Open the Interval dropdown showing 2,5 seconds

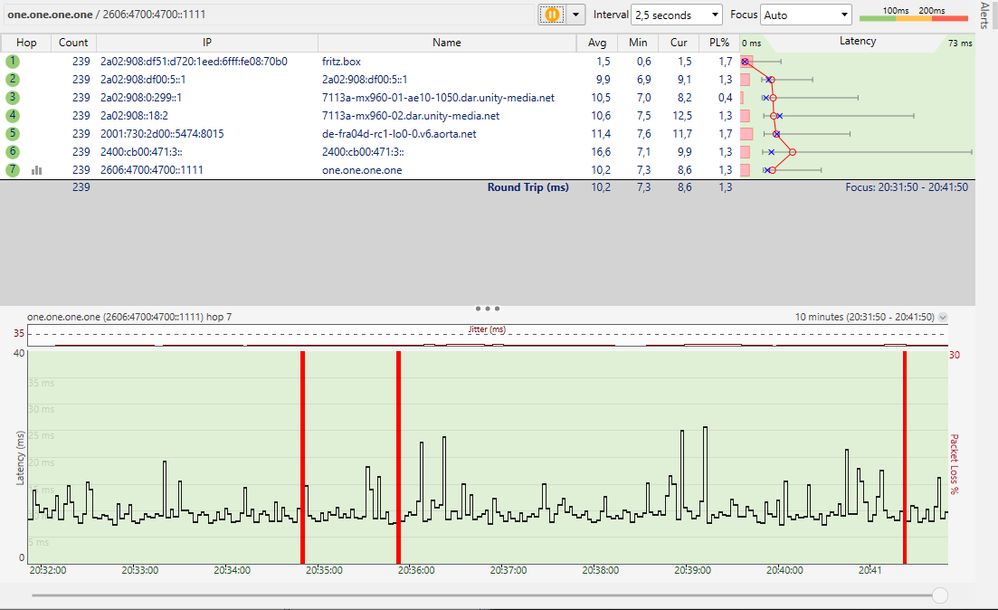(x=676, y=15)
